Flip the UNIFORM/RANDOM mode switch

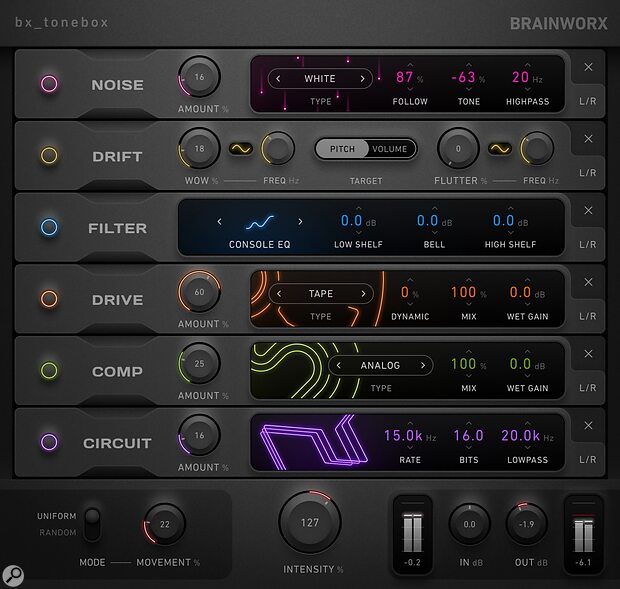click(x=93, y=524)
